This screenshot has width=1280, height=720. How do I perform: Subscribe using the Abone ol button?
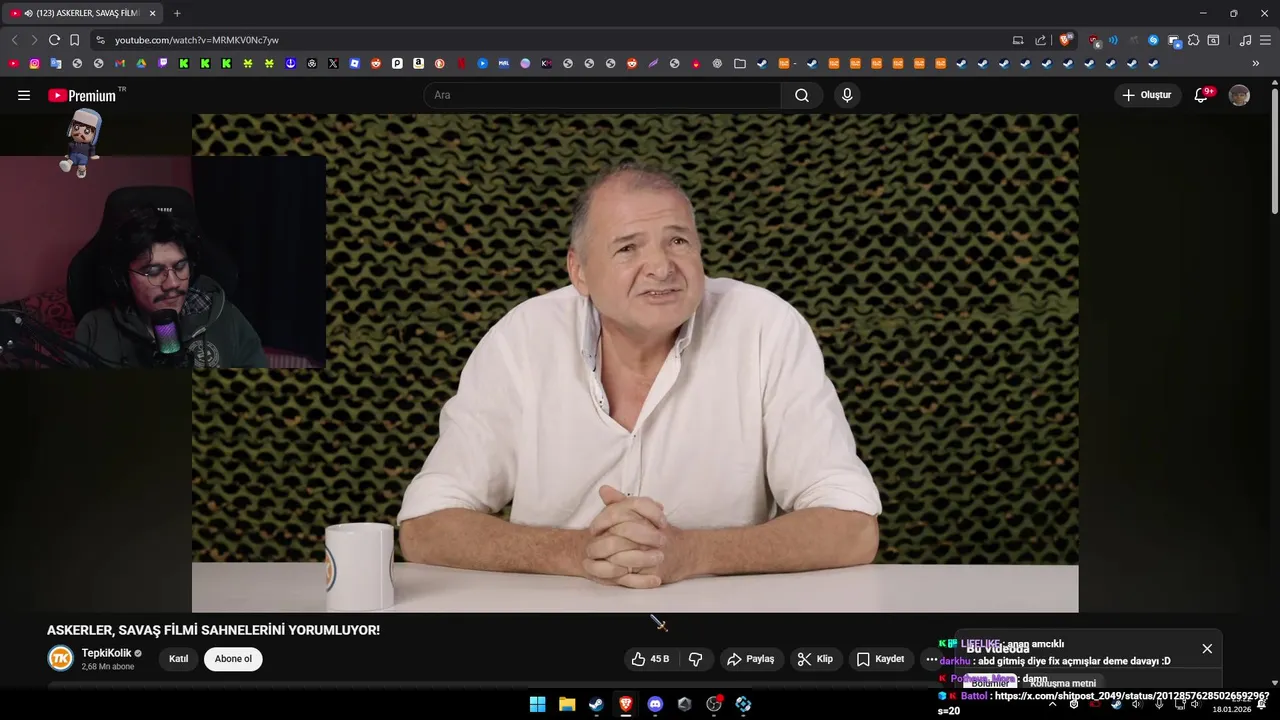pos(233,659)
